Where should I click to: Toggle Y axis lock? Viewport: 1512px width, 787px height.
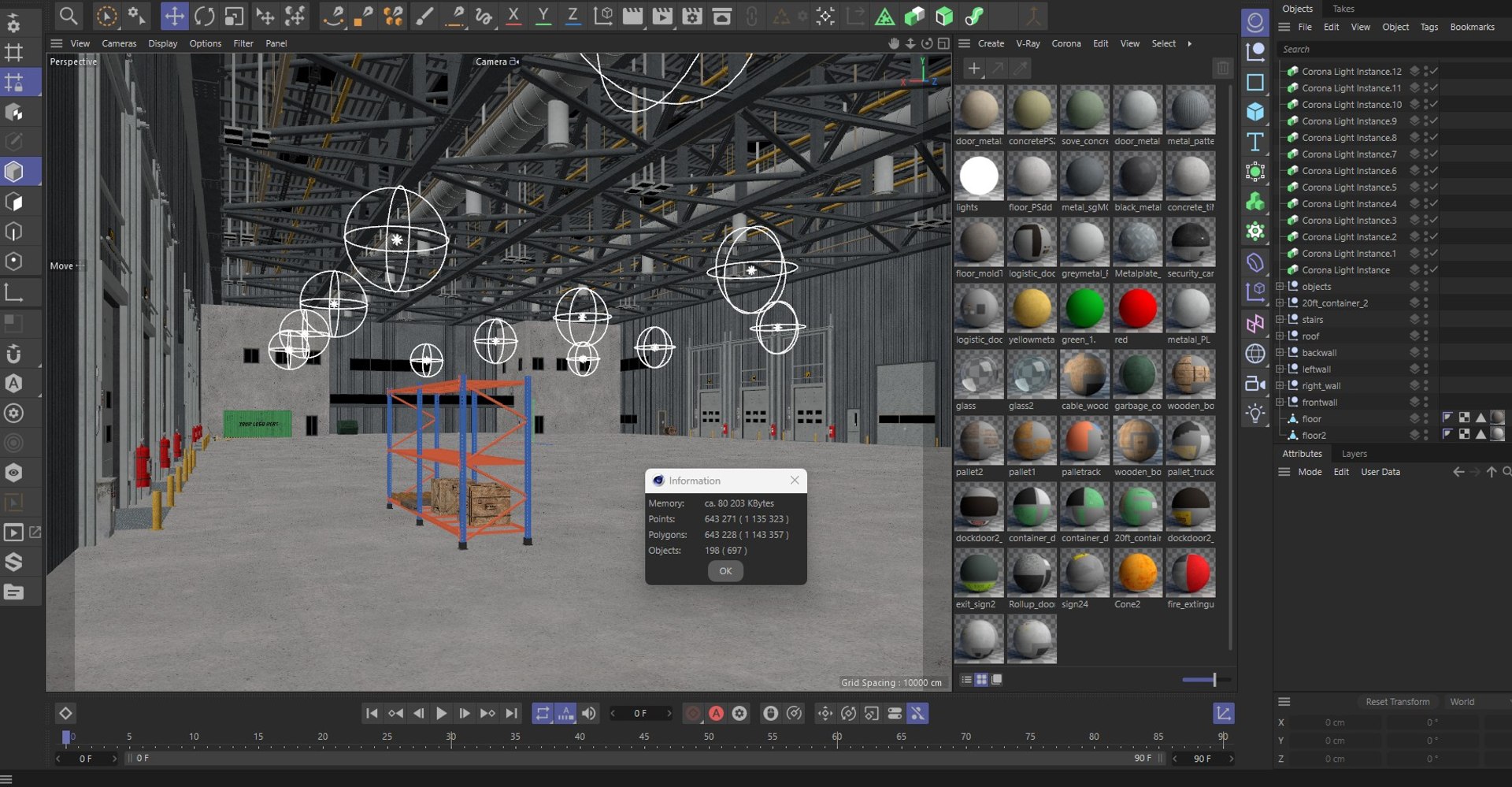click(x=543, y=16)
